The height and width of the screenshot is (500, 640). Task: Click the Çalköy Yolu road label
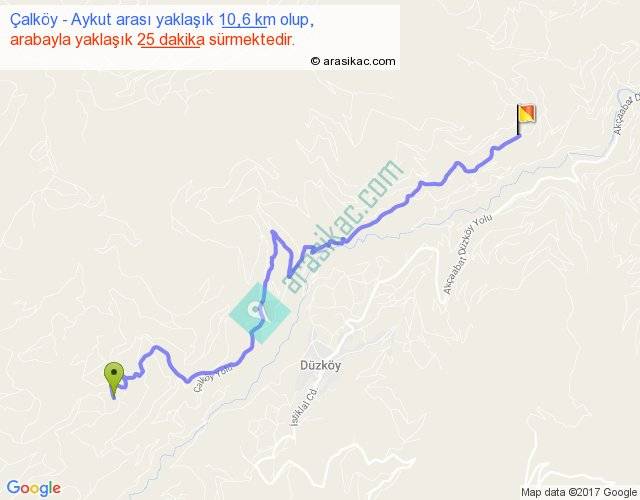coord(212,378)
